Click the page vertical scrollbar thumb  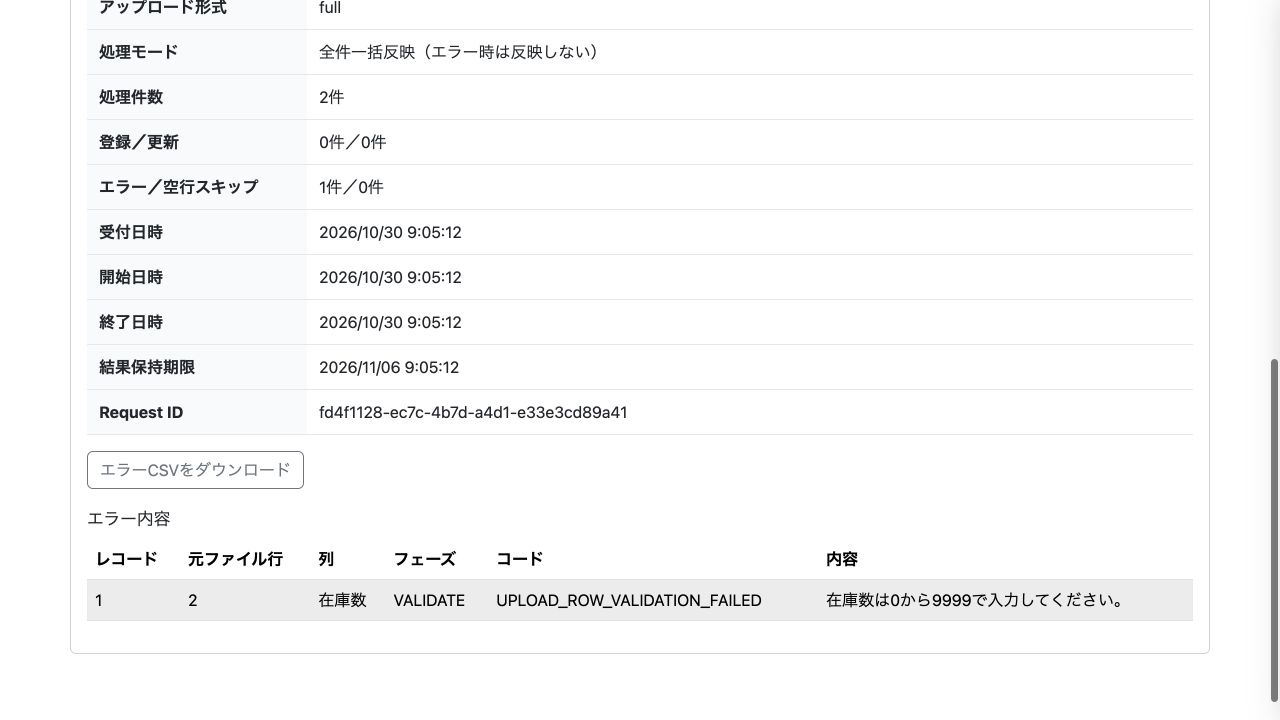[1274, 530]
